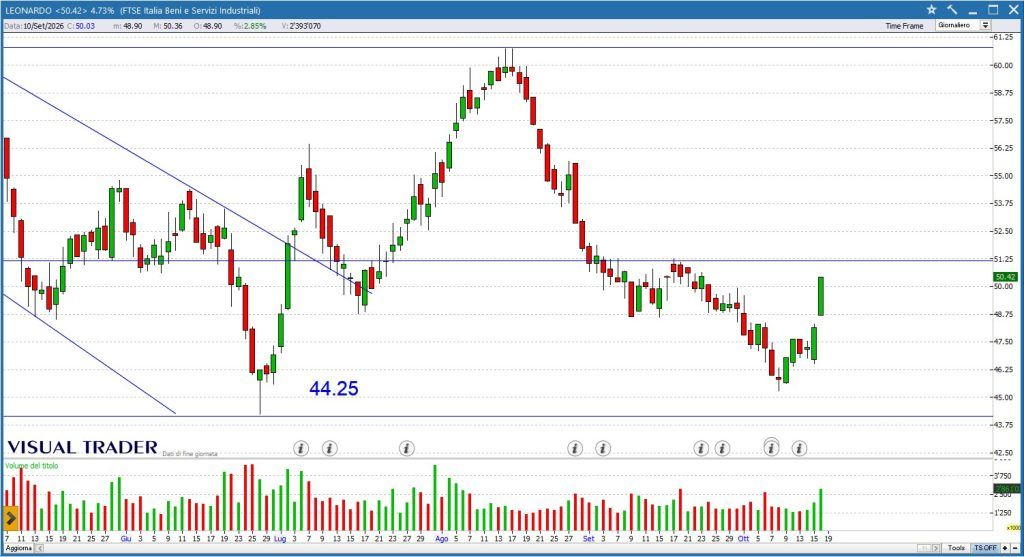This screenshot has height=557, width=1024.
Task: Click the left scroll arrow beside Aggiorna
Action: click(39, 548)
